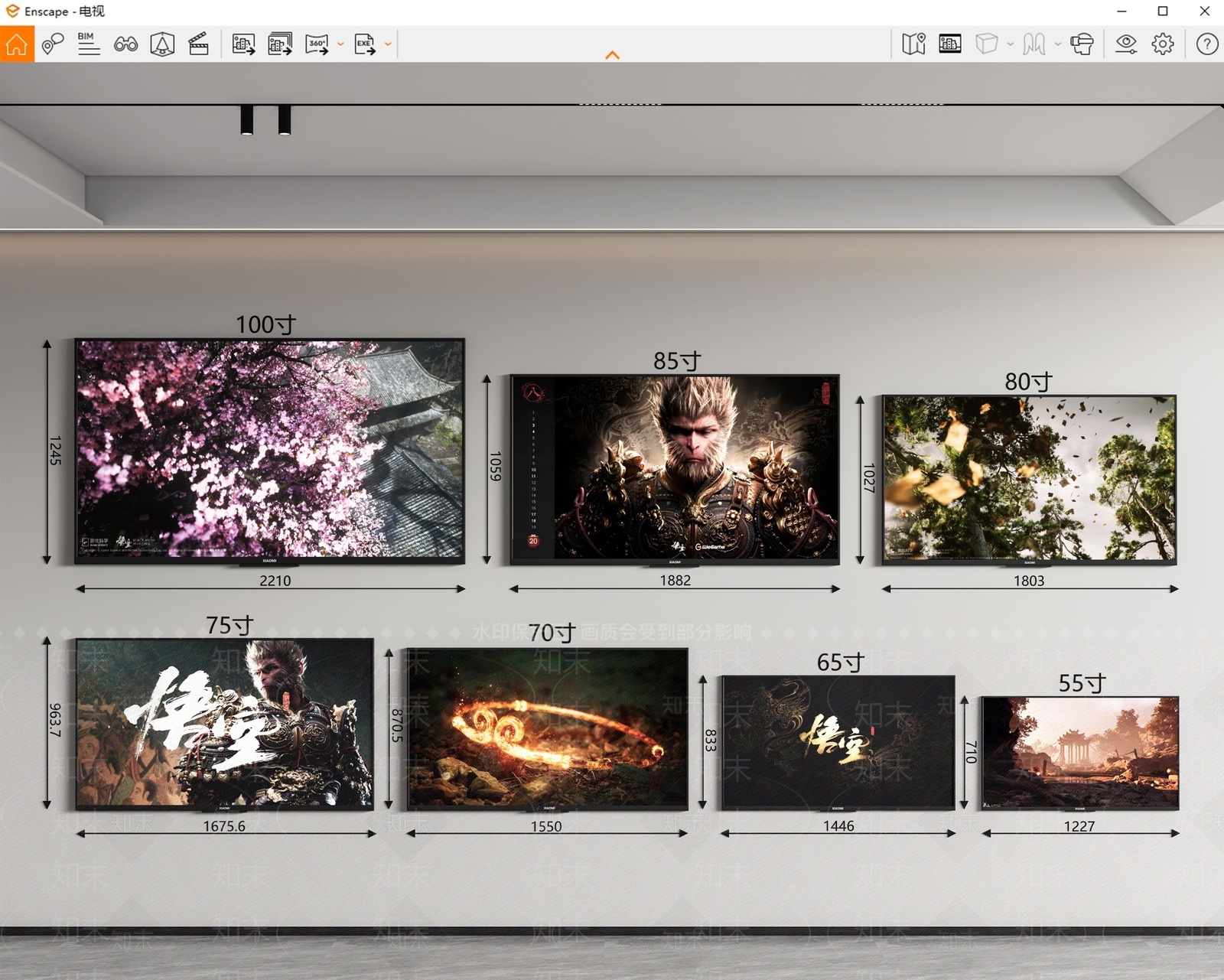The height and width of the screenshot is (980, 1224).
Task: Click the width dimension "1675.6"
Action: click(x=224, y=826)
